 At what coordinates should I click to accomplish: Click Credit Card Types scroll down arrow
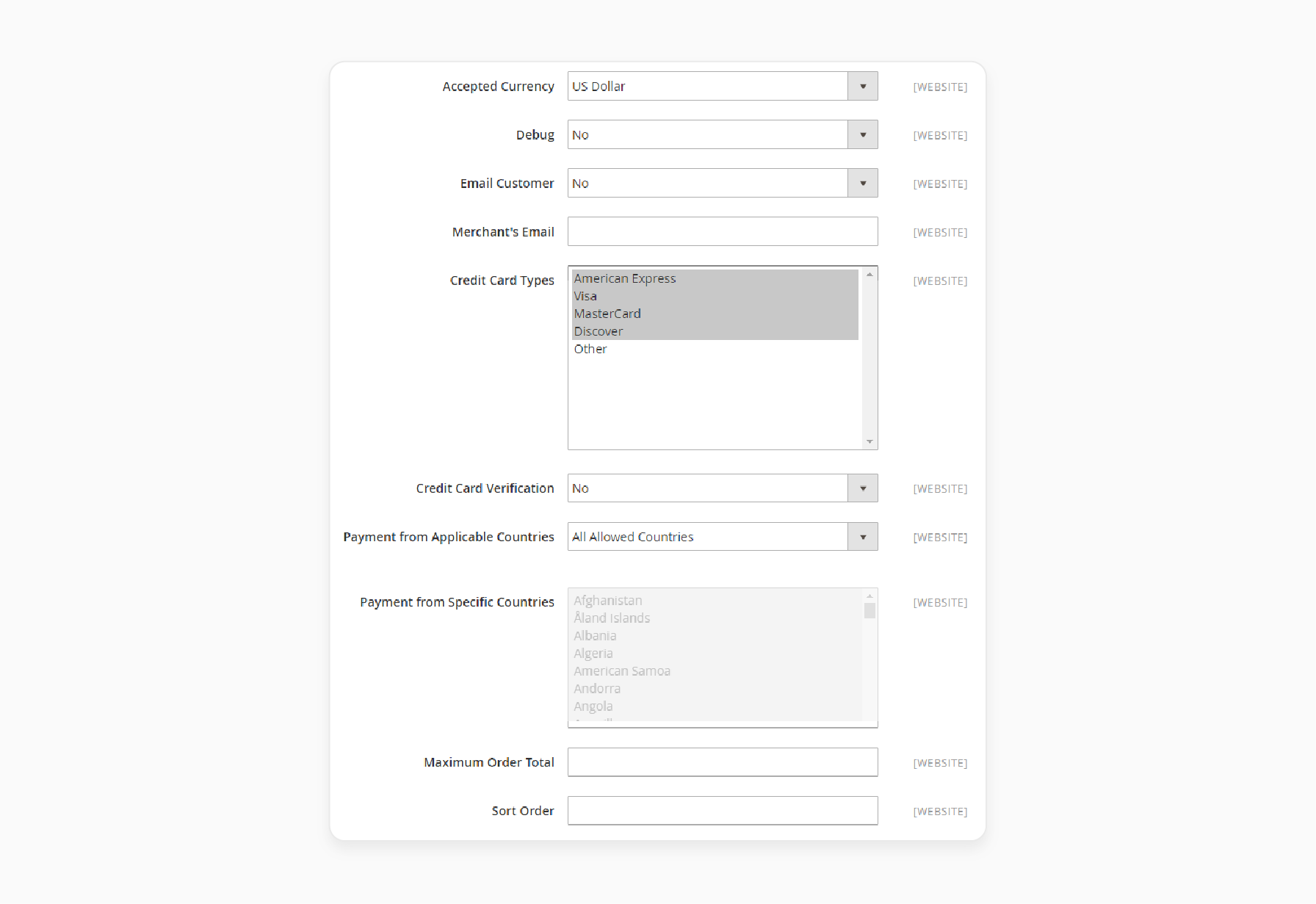click(869, 441)
